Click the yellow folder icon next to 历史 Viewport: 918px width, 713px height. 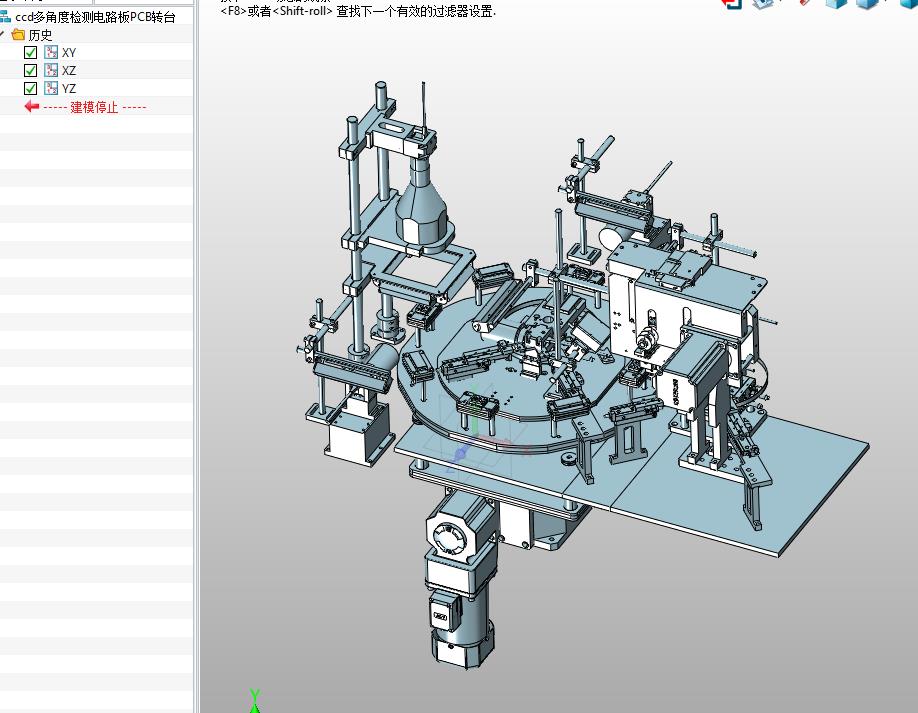(x=18, y=35)
